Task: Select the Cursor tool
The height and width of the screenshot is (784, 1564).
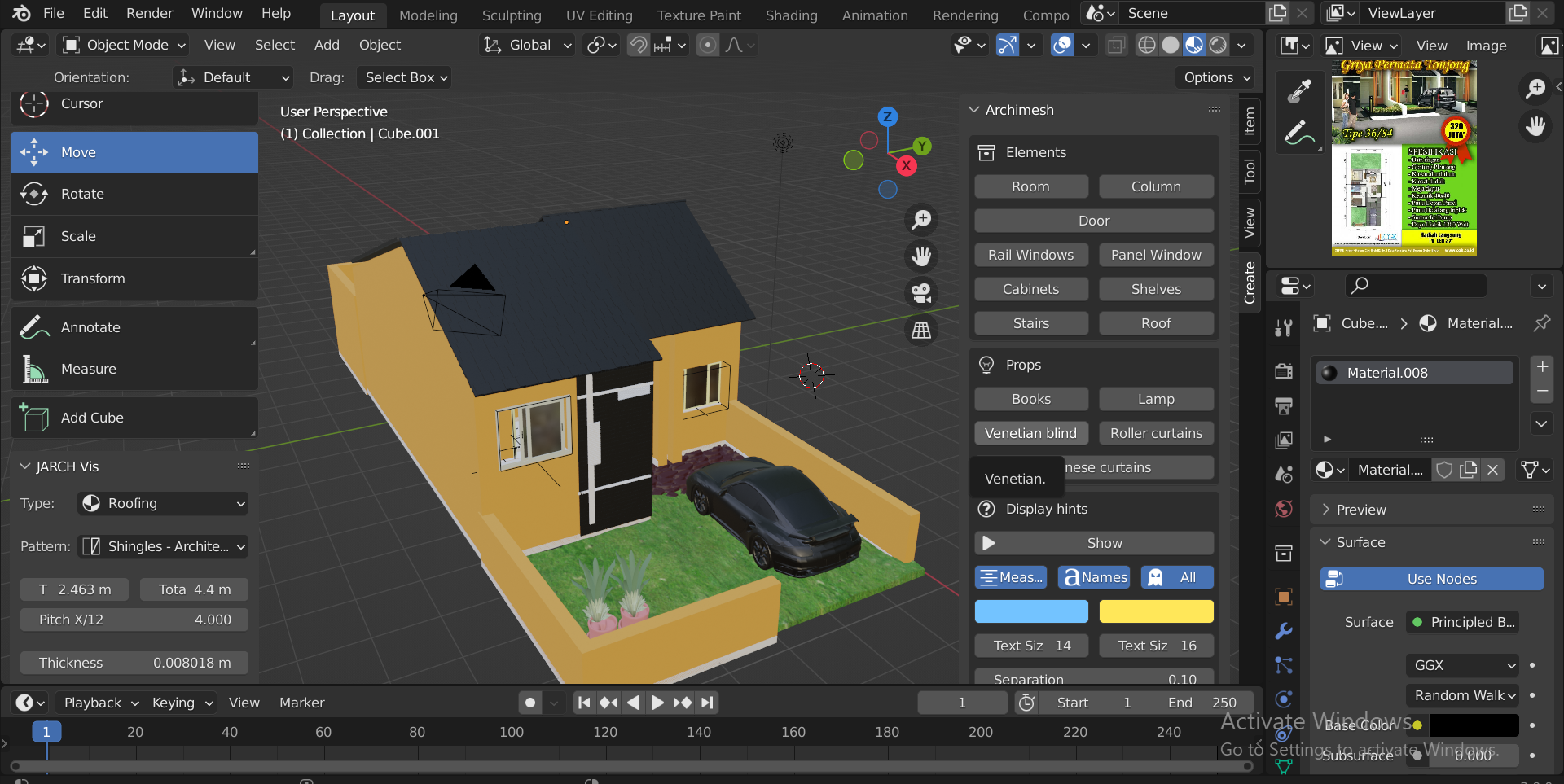Action: click(x=134, y=104)
